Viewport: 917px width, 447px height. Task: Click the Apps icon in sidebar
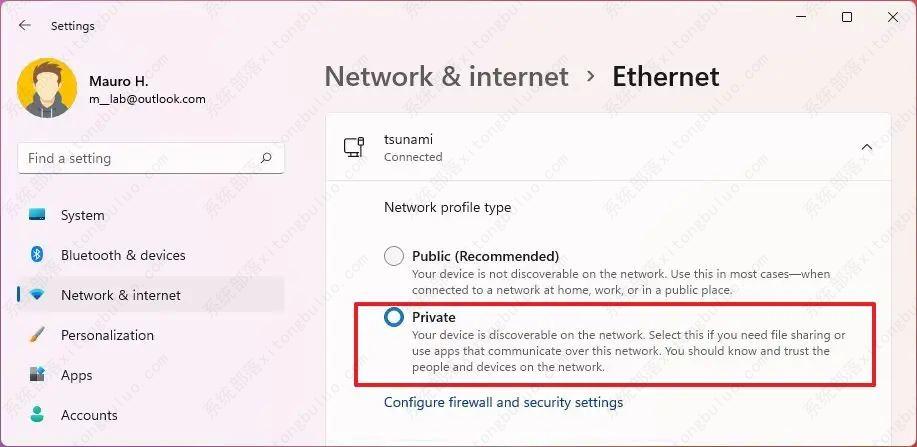click(38, 375)
